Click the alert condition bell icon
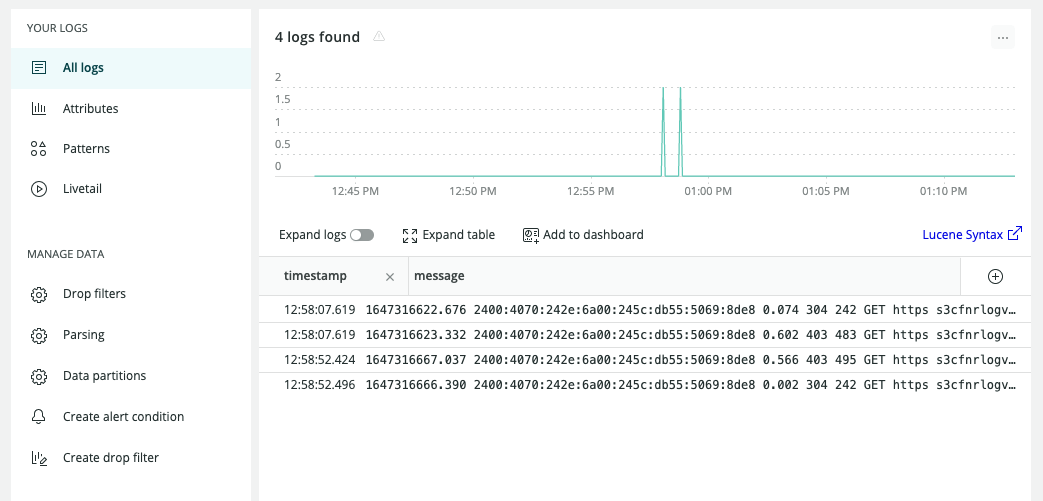The image size is (1043, 501). point(39,417)
